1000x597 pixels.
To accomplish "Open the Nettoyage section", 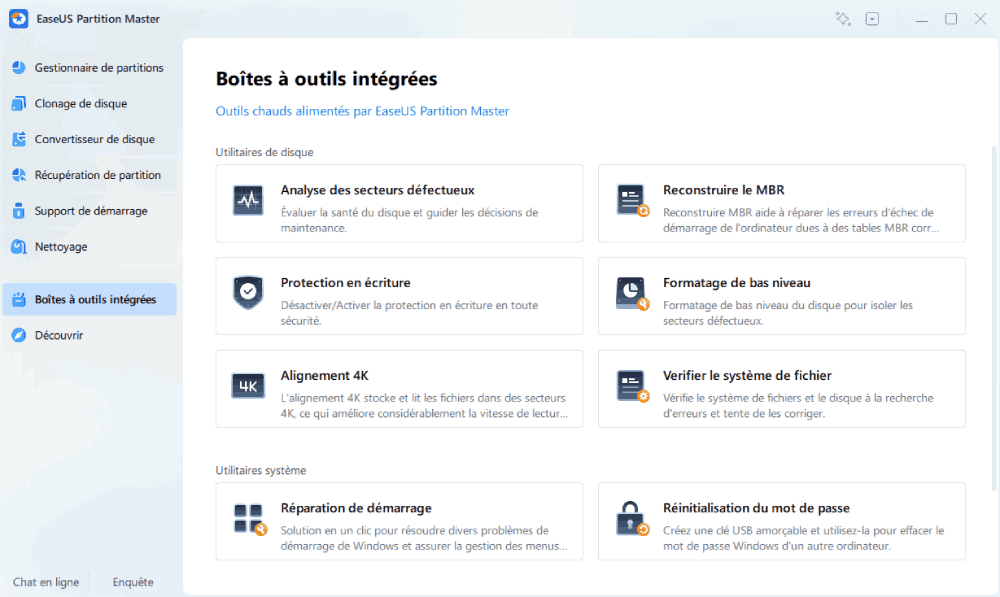I will 89,246.
